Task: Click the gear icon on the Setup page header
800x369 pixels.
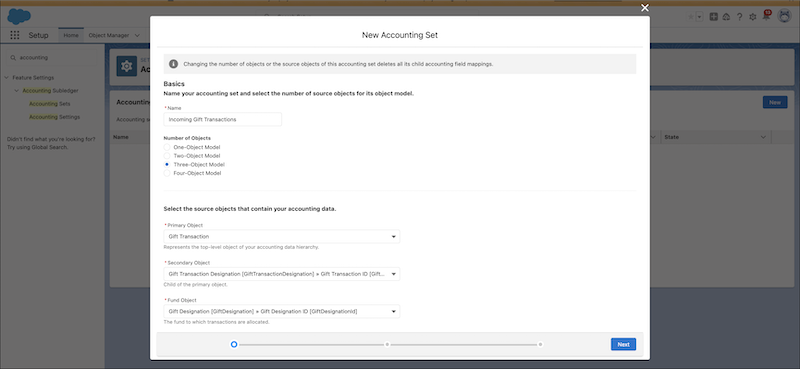Action: click(127, 66)
